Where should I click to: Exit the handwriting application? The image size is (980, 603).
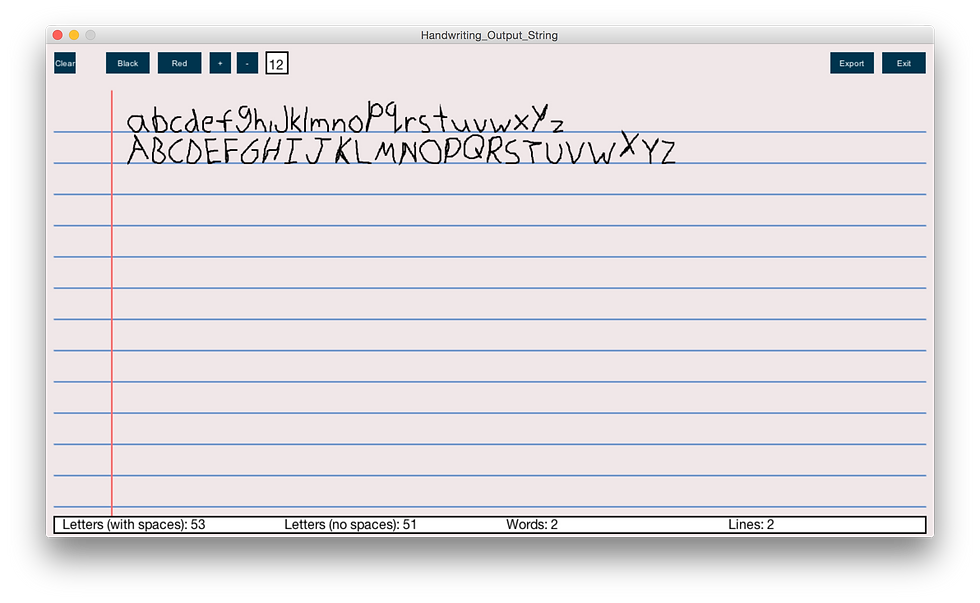pos(903,63)
